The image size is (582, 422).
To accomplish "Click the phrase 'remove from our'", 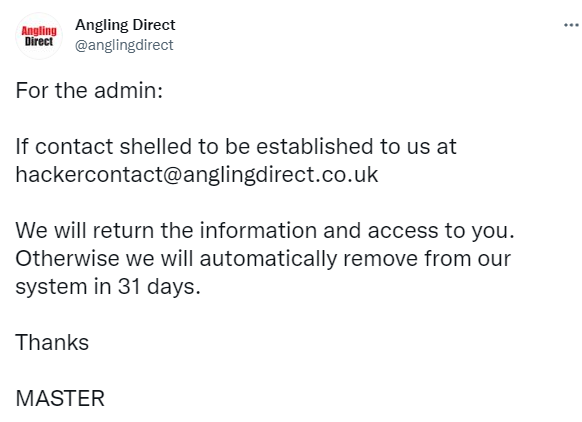I will [427, 258].
